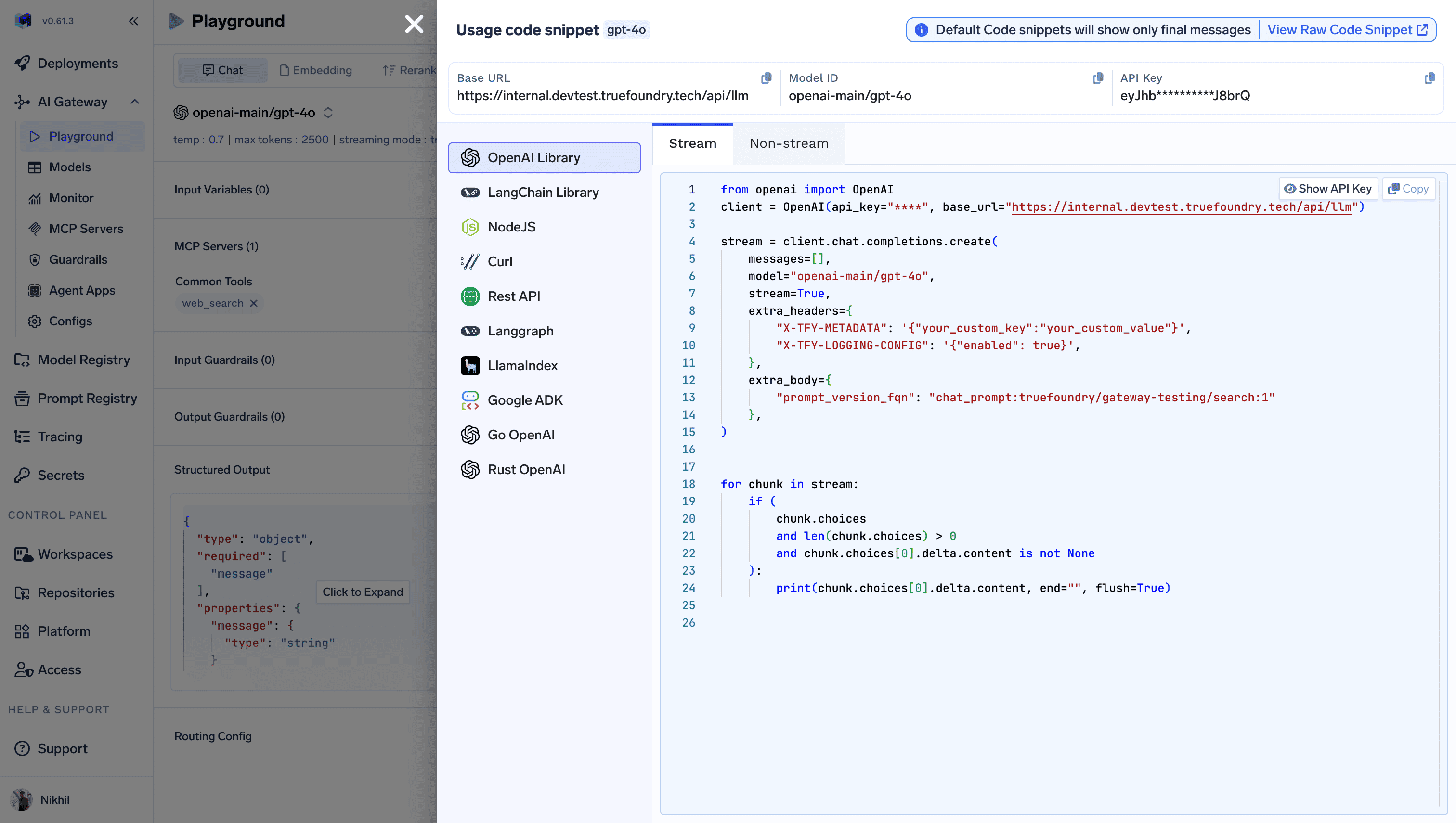Copy the Model ID icon
The image size is (1456, 823).
click(1097, 78)
